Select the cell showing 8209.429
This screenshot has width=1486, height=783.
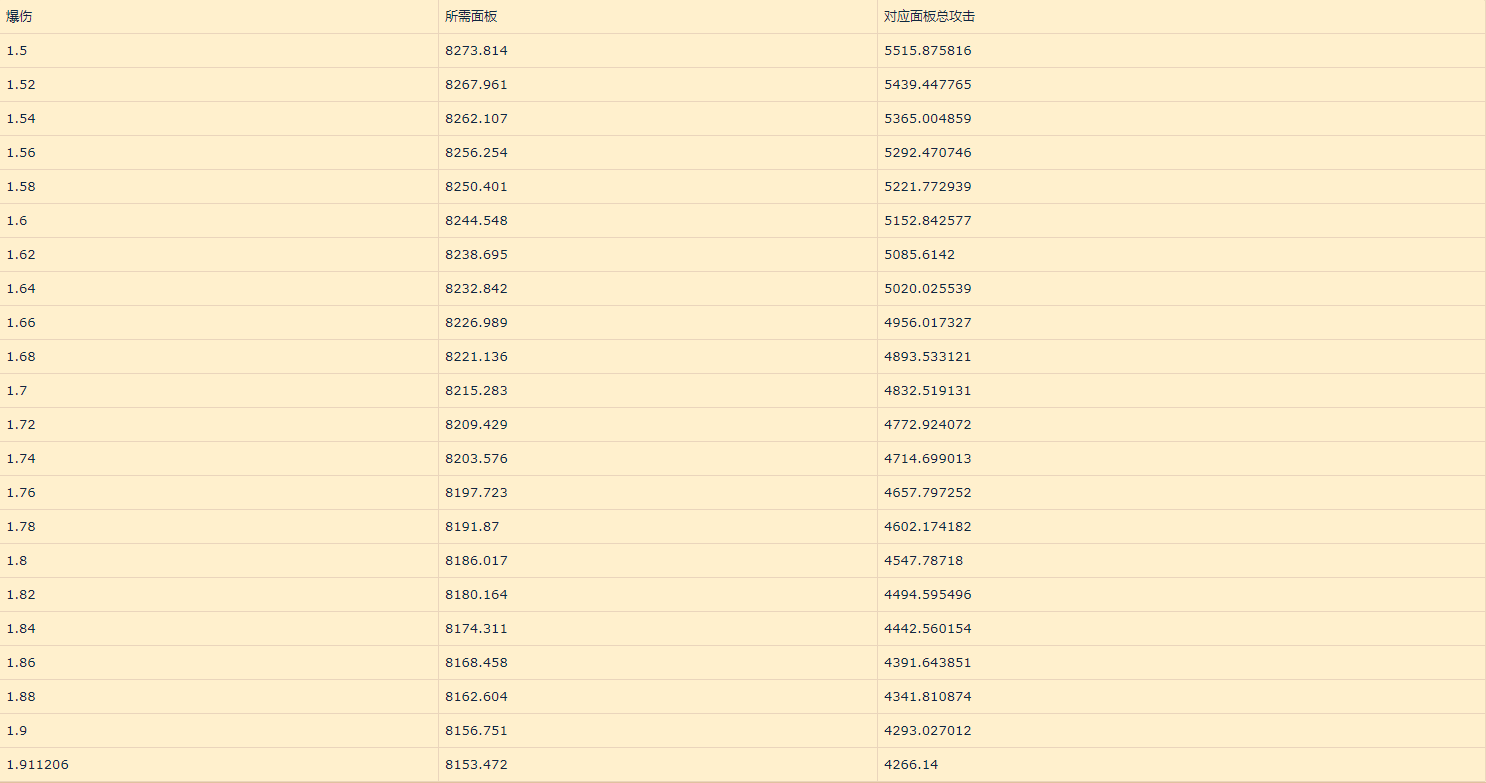pyautogui.click(x=658, y=424)
